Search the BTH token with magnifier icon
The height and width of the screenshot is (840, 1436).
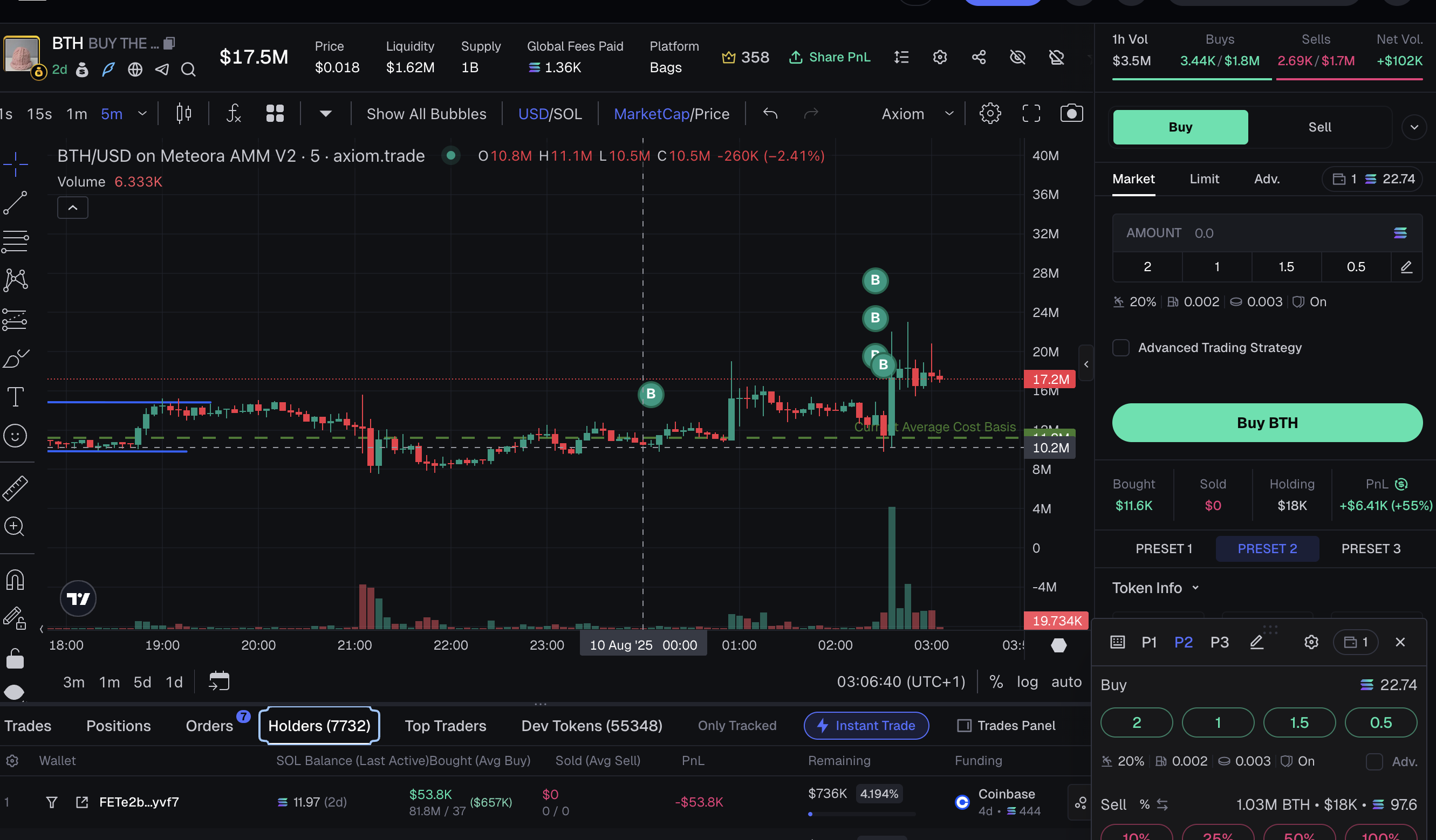(x=189, y=70)
